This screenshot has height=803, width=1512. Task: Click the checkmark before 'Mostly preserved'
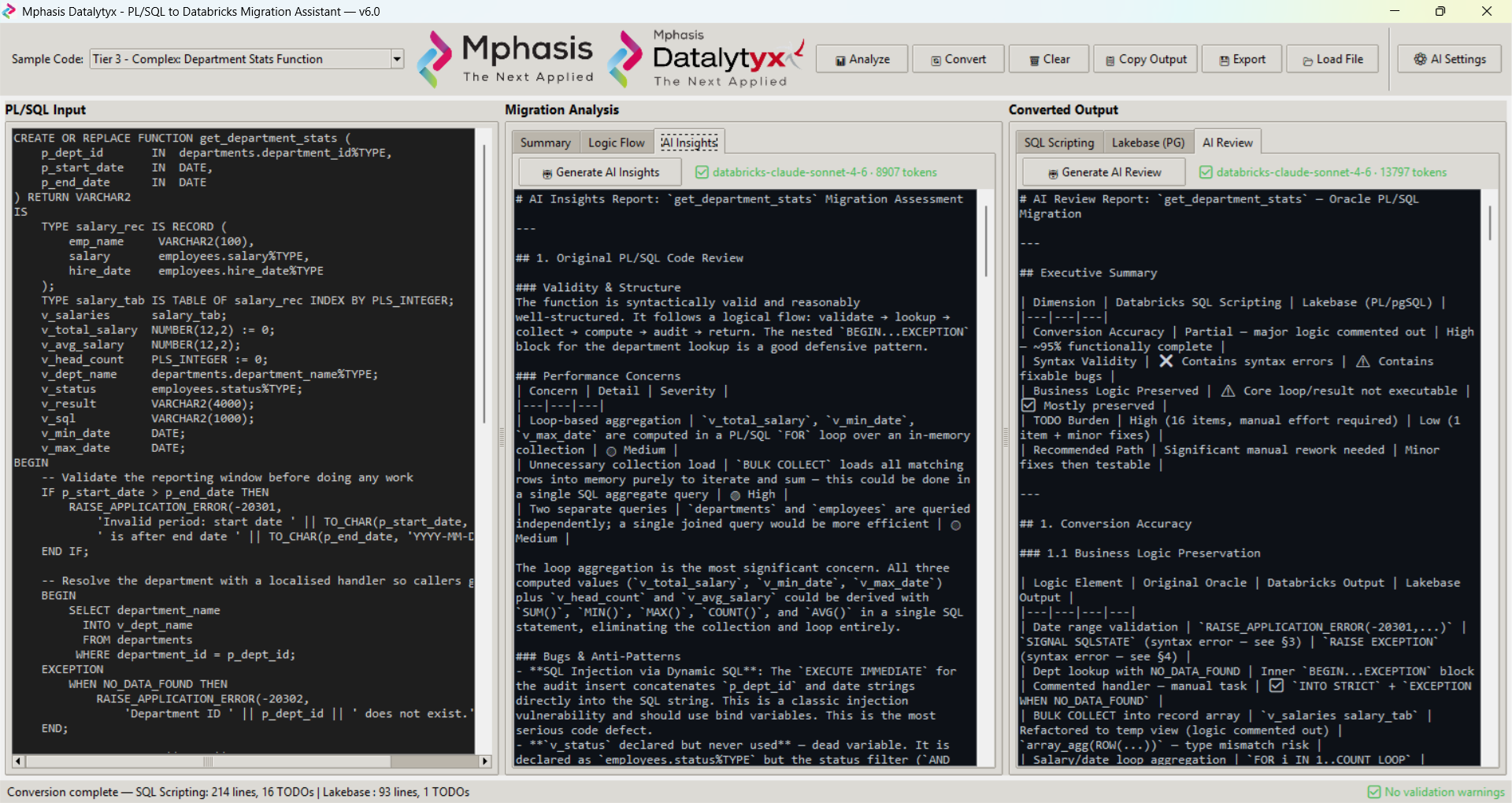pyautogui.click(x=1028, y=405)
